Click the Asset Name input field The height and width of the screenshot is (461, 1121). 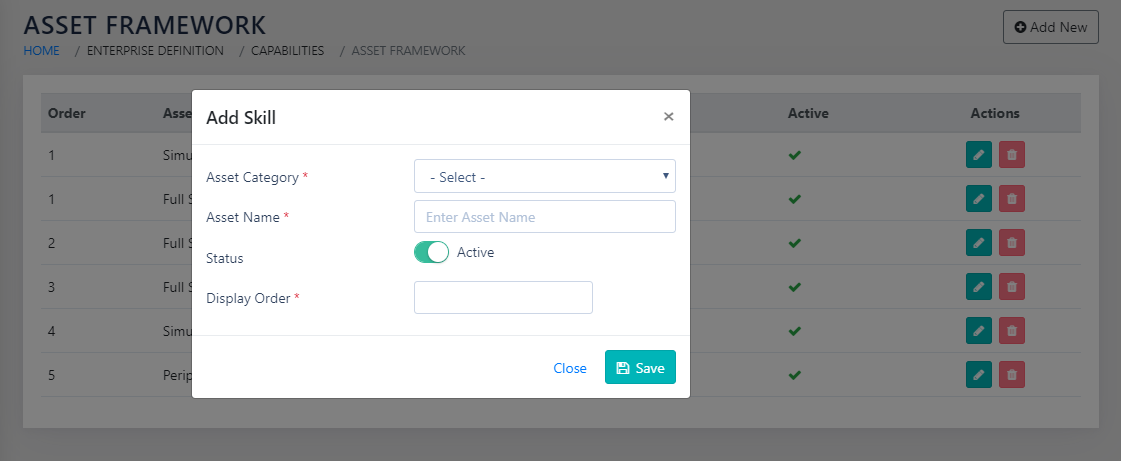coord(544,217)
